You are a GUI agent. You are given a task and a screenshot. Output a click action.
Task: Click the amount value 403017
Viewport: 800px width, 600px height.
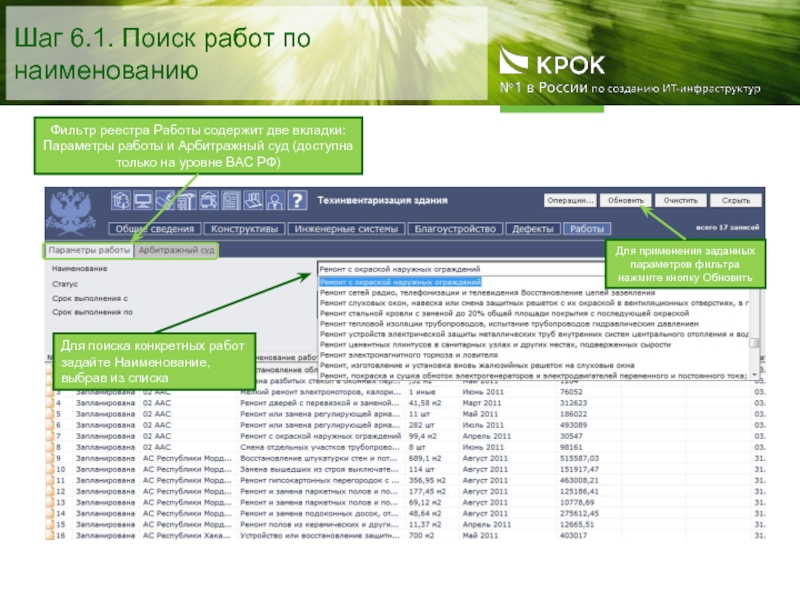point(573,536)
